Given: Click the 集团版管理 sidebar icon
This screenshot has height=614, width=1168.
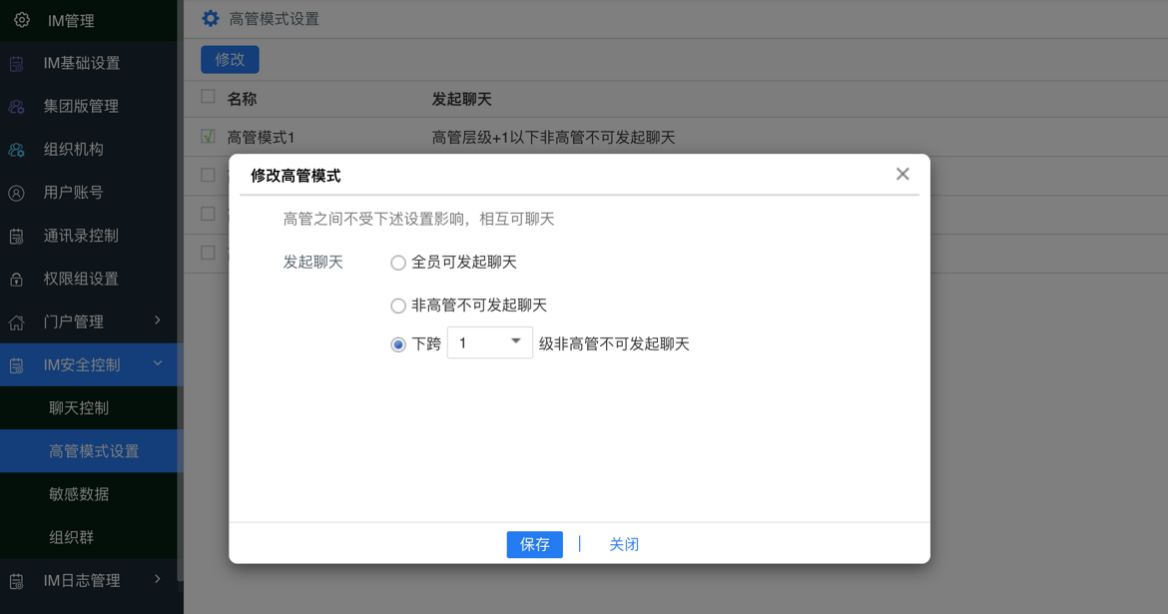Looking at the screenshot, I should point(16,107).
